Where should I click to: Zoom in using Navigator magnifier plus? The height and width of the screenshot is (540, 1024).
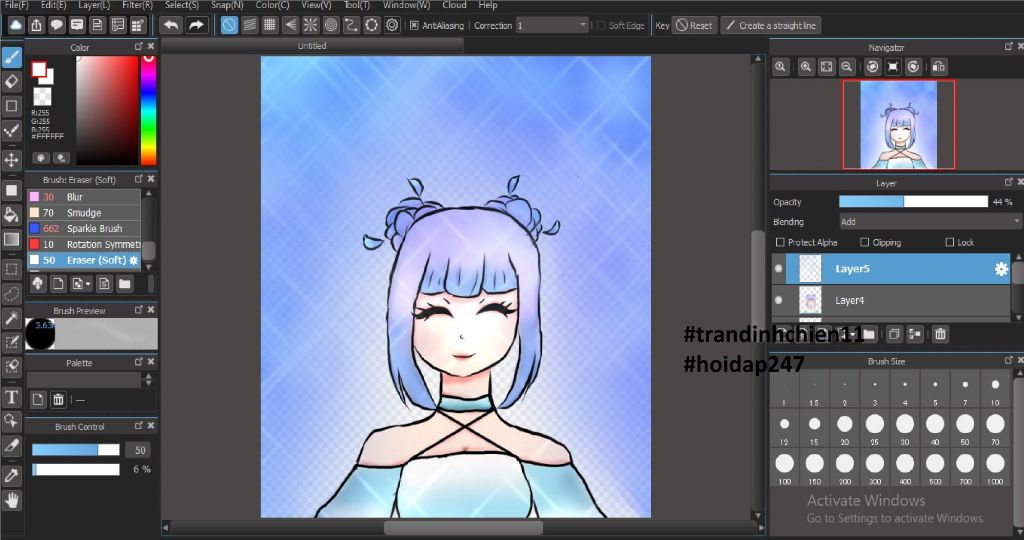point(806,67)
